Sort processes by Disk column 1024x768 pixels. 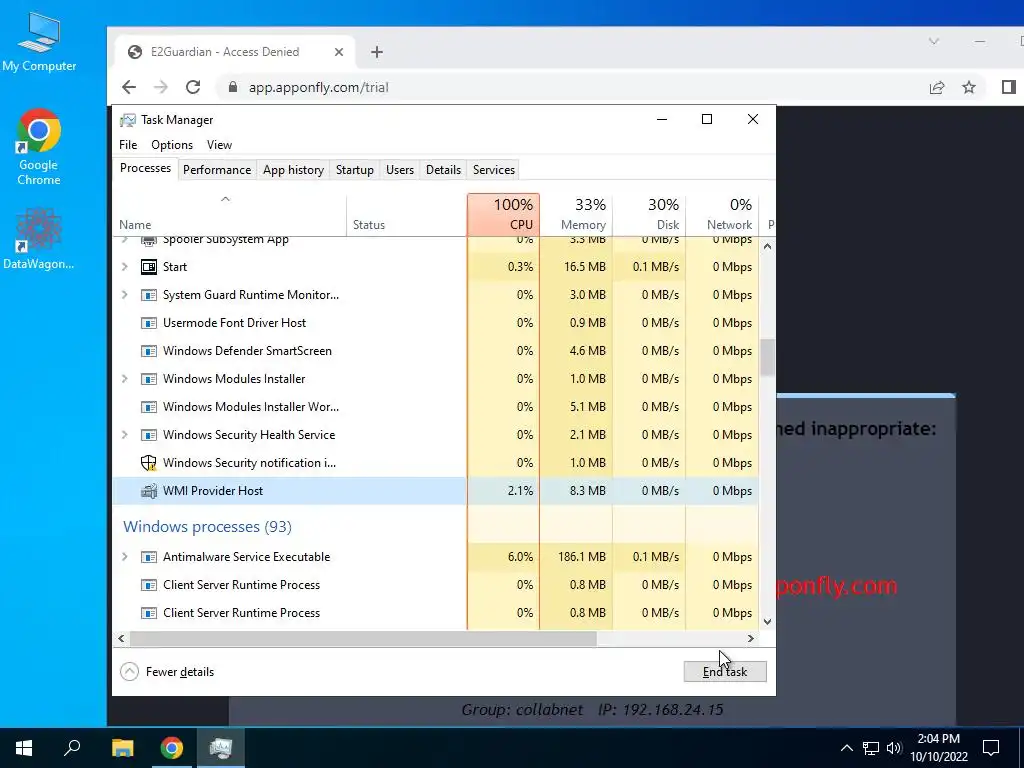(x=649, y=215)
